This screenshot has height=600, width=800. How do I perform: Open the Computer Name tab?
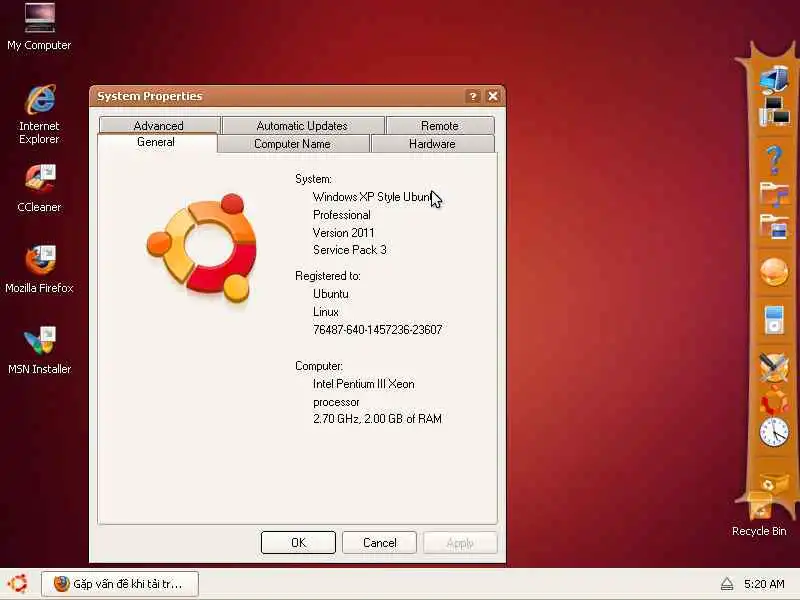[x=292, y=144]
